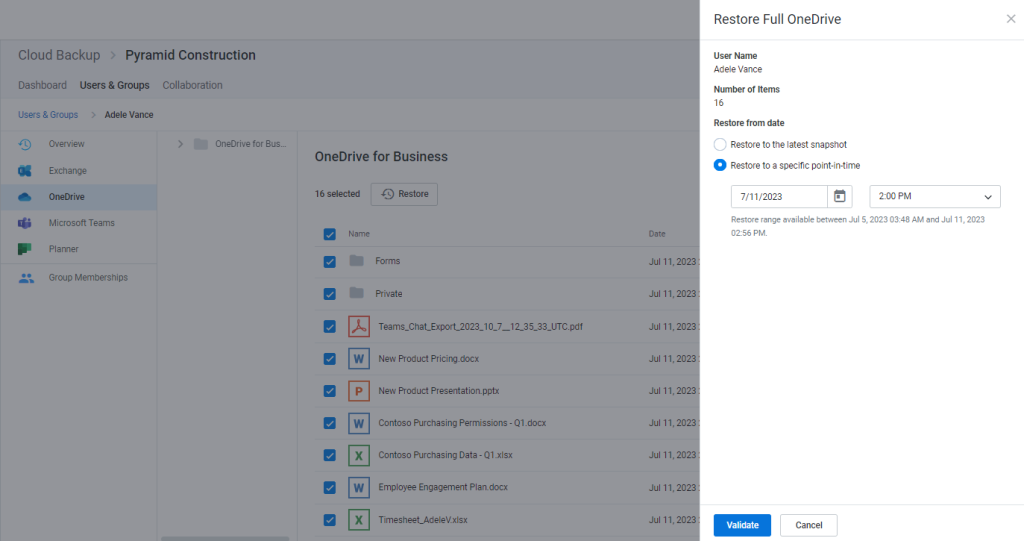Click the Word icon for New Product Pricing.docx
This screenshot has height=541, width=1024.
(359, 359)
